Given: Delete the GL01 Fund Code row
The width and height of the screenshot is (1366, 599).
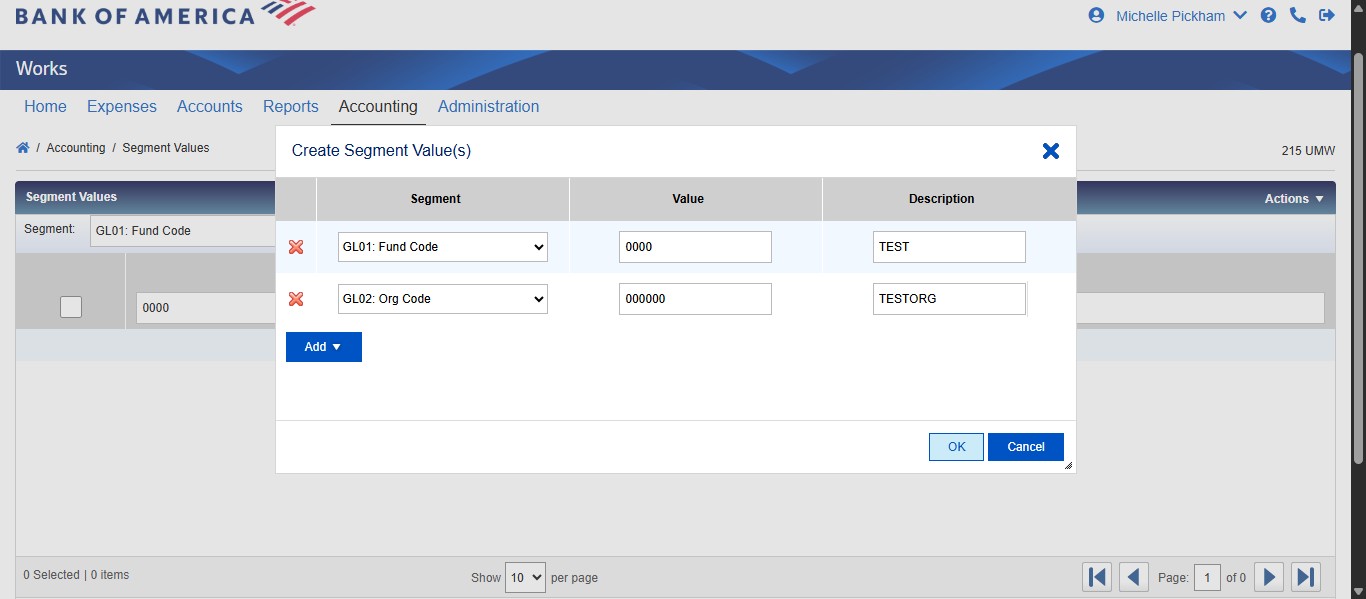Looking at the screenshot, I should pyautogui.click(x=296, y=247).
